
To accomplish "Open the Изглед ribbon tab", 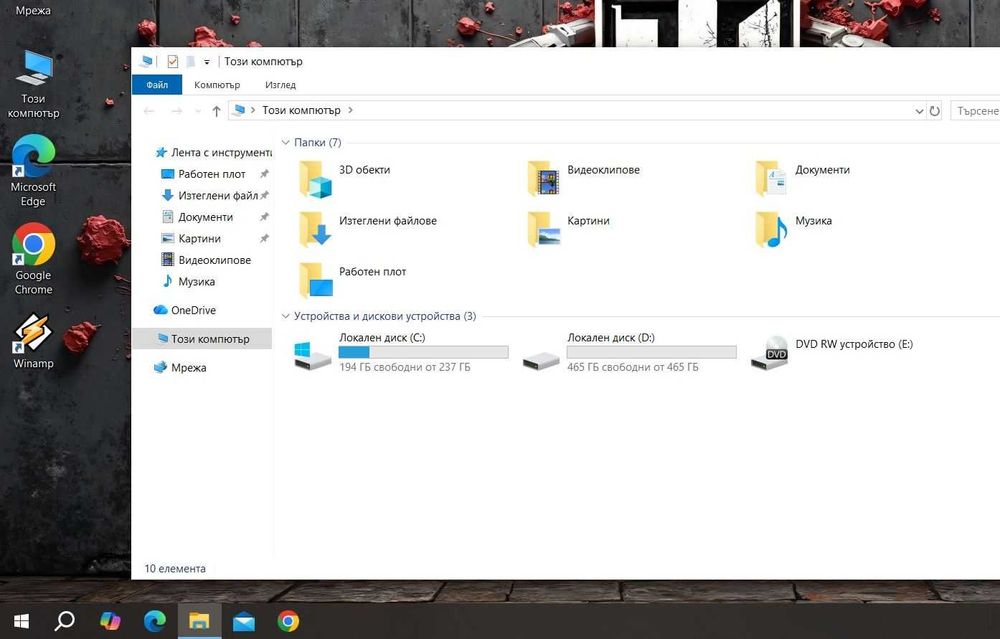I will pos(280,85).
